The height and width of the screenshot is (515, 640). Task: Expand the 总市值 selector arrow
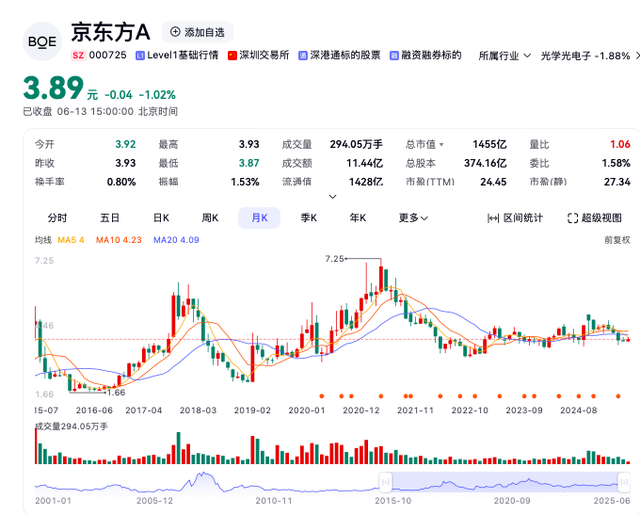(x=441, y=144)
